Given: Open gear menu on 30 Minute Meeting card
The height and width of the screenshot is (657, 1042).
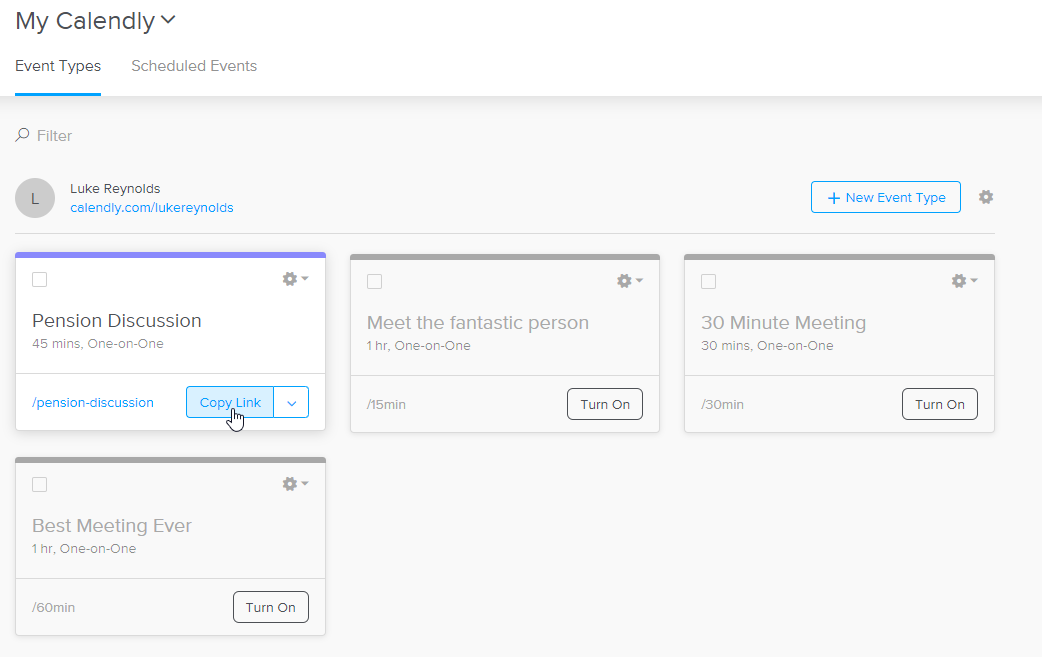Looking at the screenshot, I should 964,281.
